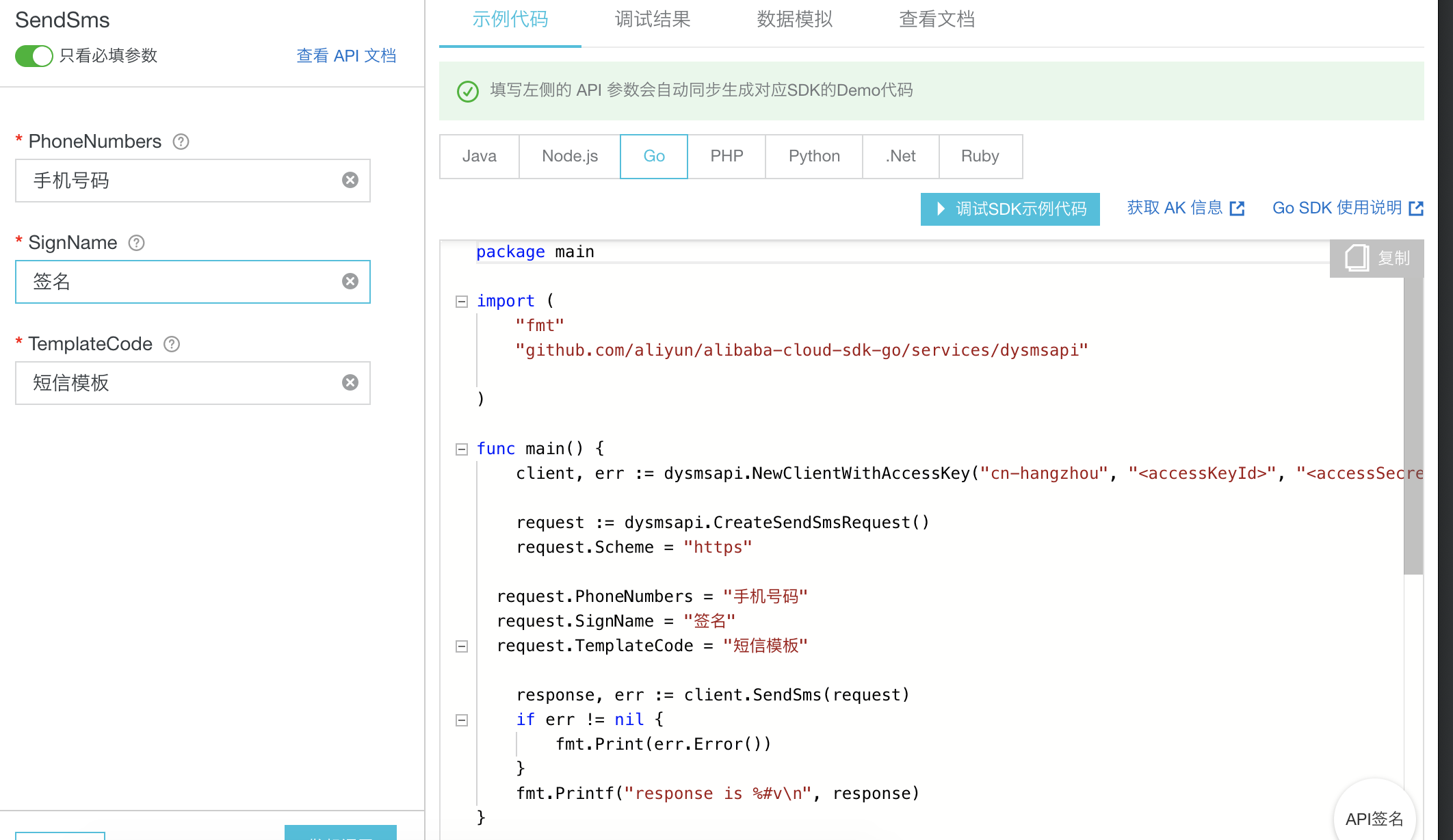Viewport: 1453px width, 840px height.
Task: Switch to the 调试结果 tab
Action: tap(653, 20)
